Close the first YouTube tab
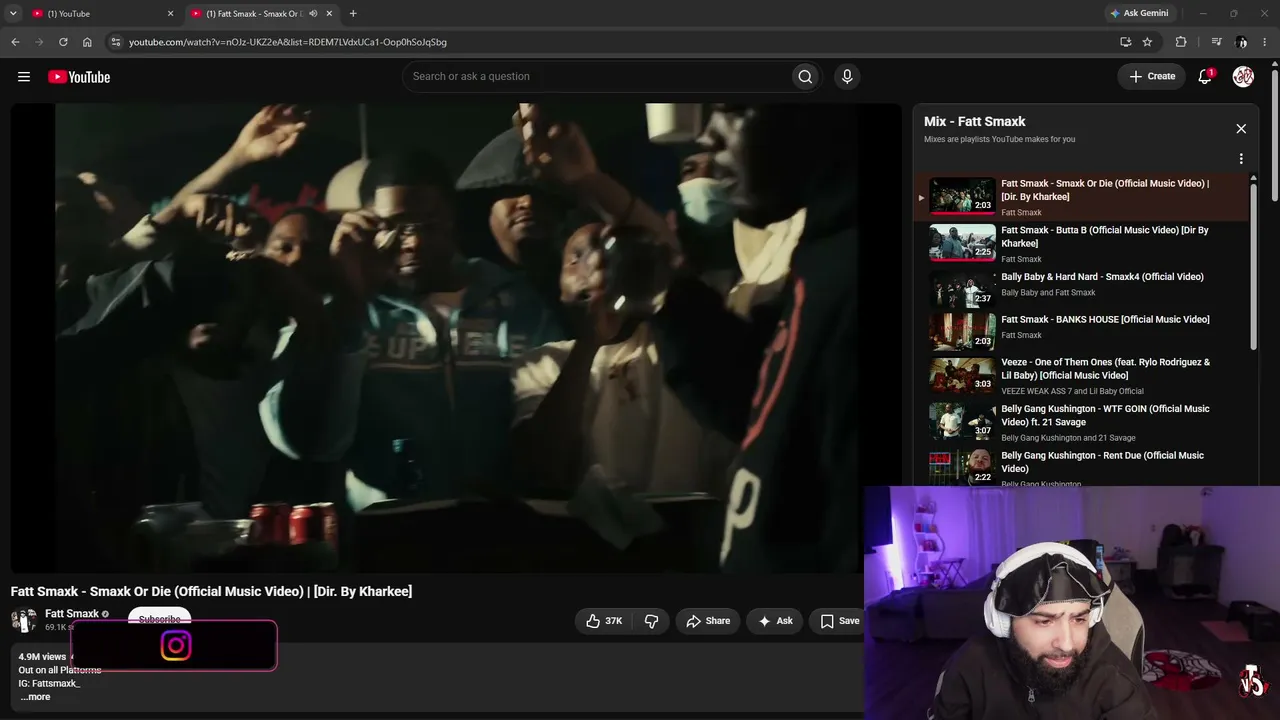The width and height of the screenshot is (1280, 720). click(x=170, y=14)
